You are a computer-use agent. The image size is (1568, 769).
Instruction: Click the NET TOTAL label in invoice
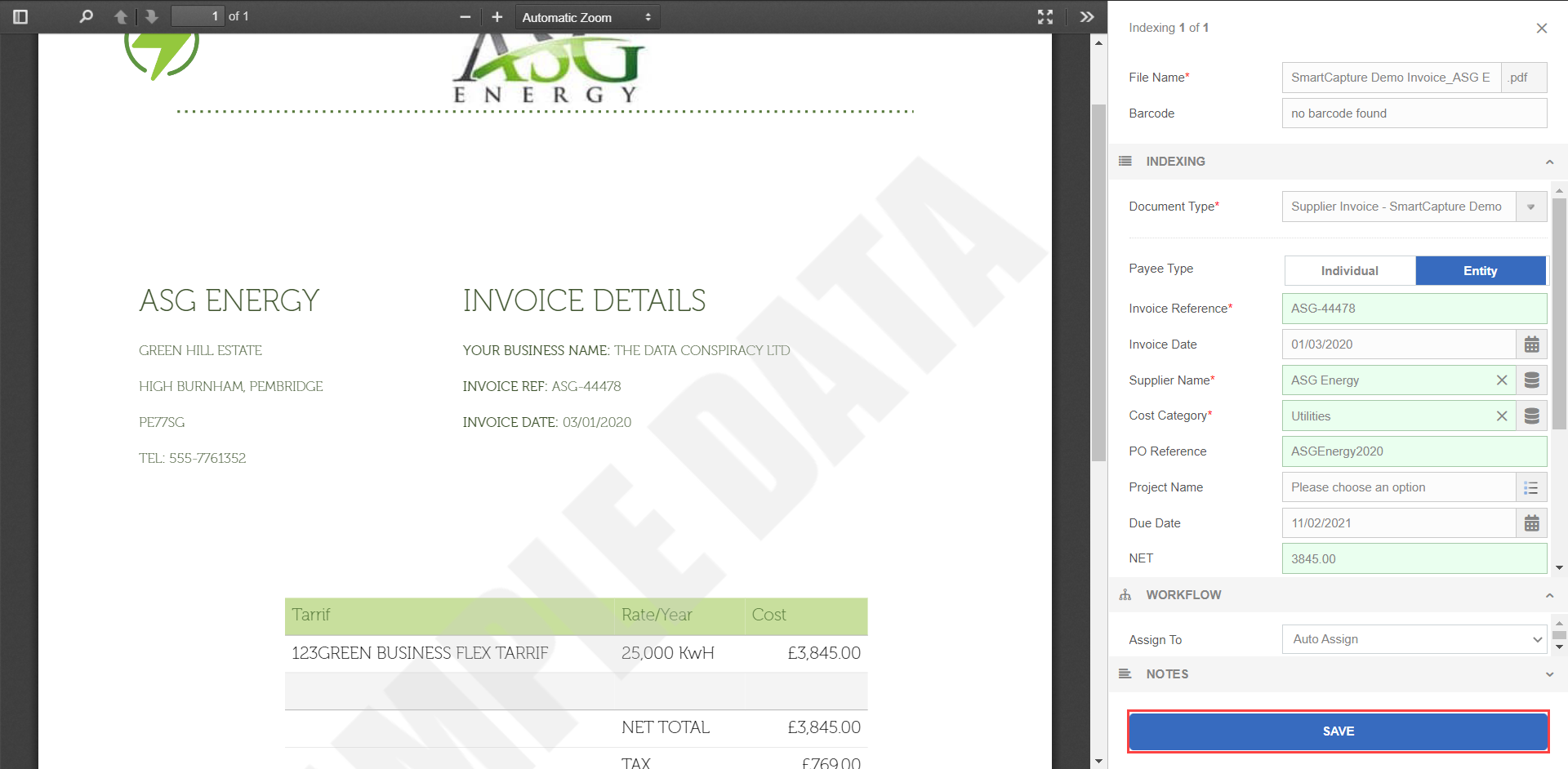click(666, 727)
